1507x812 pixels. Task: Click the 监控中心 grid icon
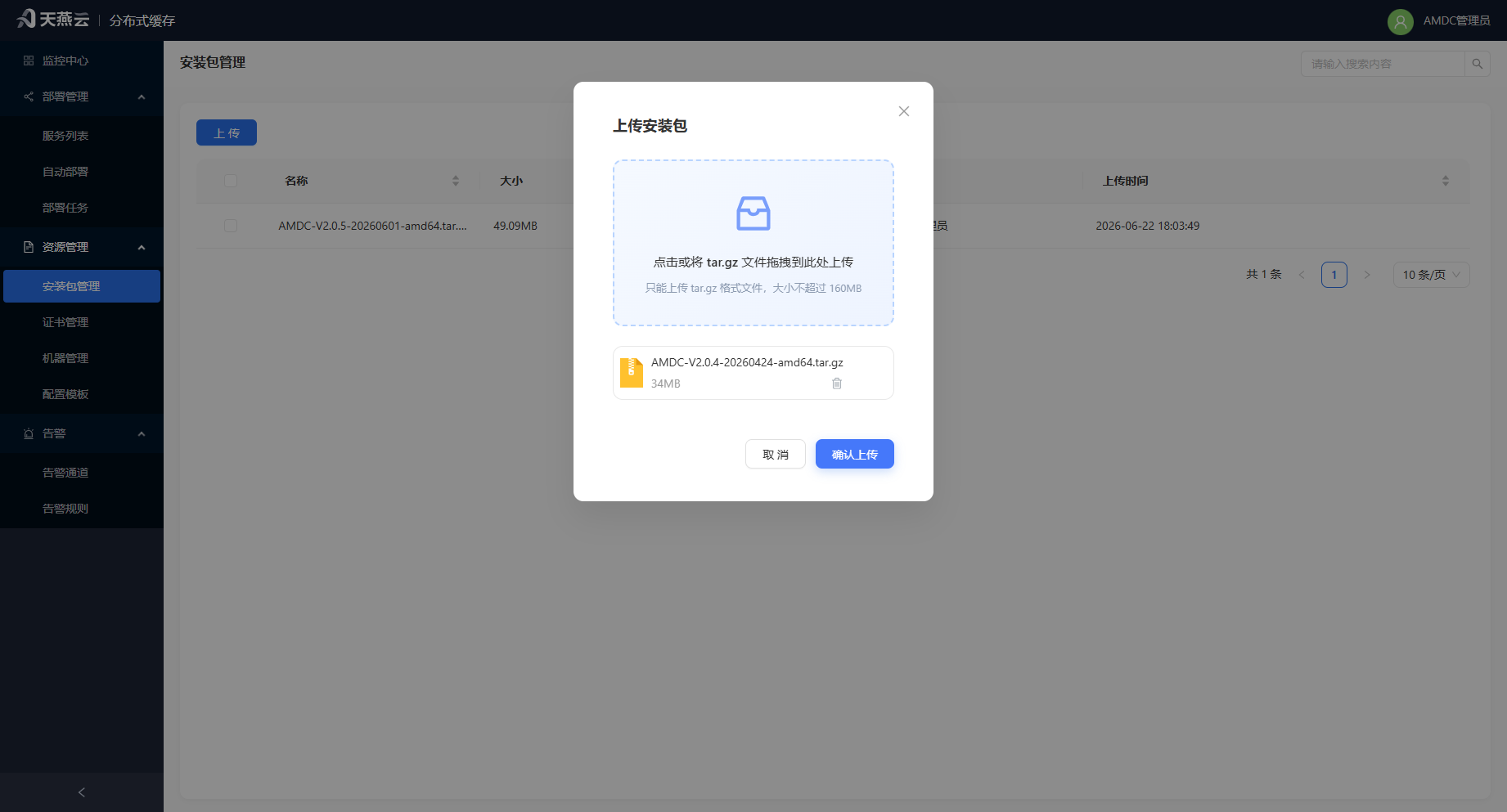[x=29, y=61]
